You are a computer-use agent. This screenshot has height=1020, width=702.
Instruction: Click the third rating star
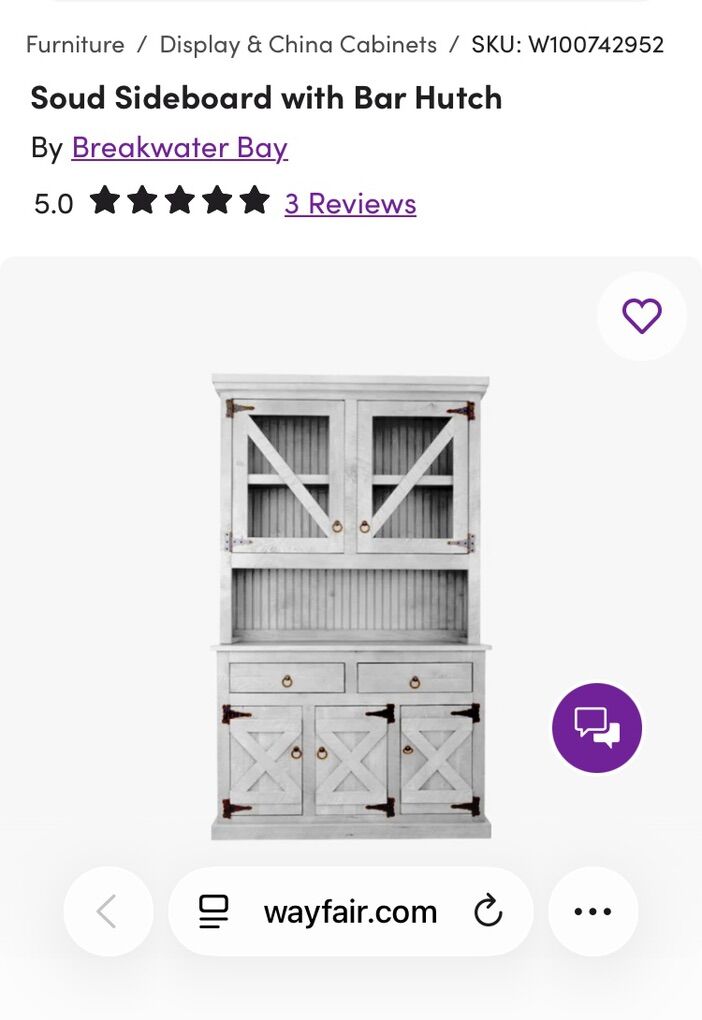pyautogui.click(x=180, y=201)
